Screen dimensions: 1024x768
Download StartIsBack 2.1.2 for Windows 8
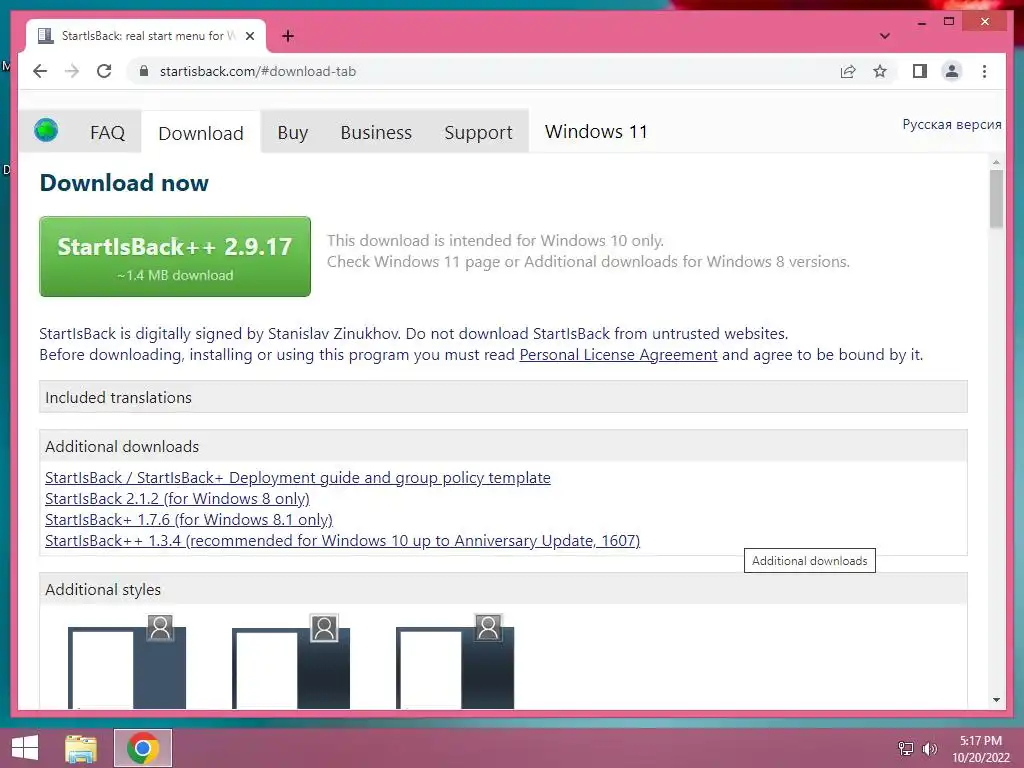tap(177, 498)
